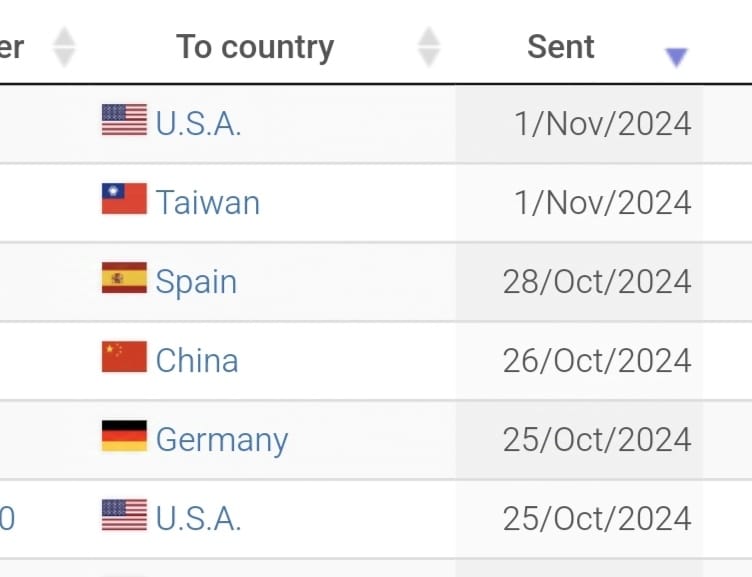Click the Sent column header
The image size is (752, 577).
pyautogui.click(x=561, y=47)
